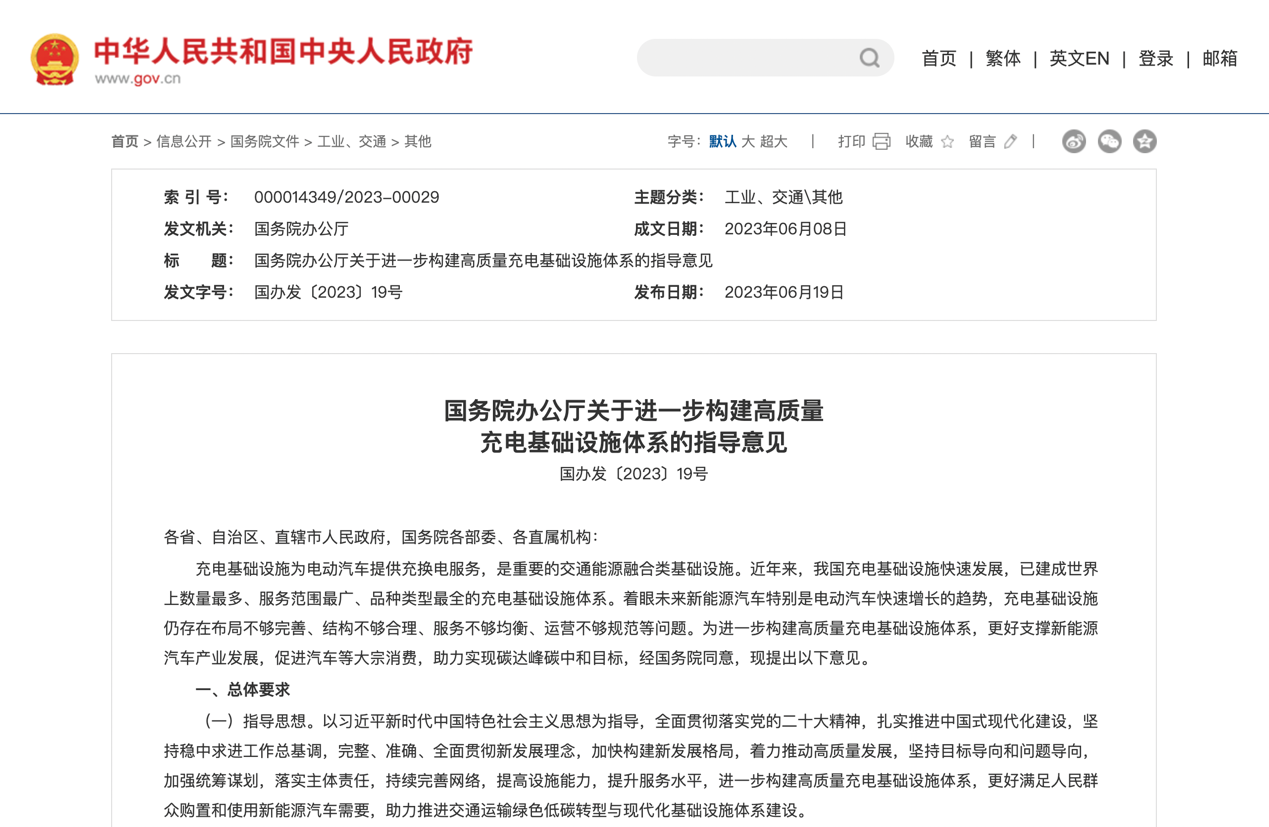
Task: Click the pencil comment icon
Action: tap(1011, 142)
